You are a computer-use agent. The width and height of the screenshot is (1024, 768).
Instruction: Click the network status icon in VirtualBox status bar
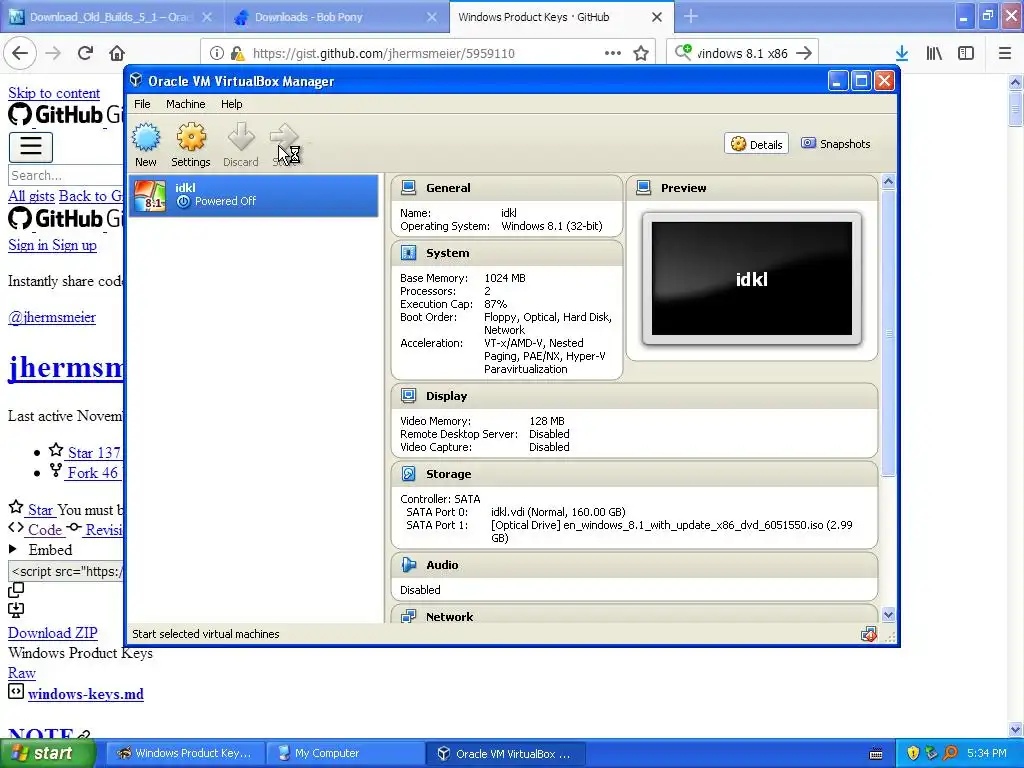[869, 634]
